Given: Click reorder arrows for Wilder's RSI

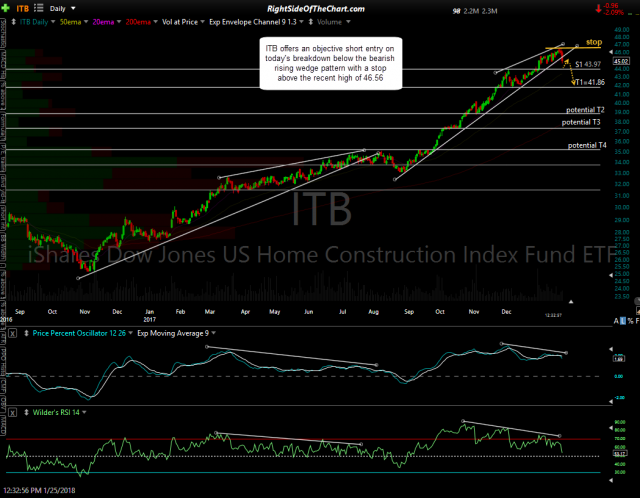Looking at the screenshot, I should (26, 413).
